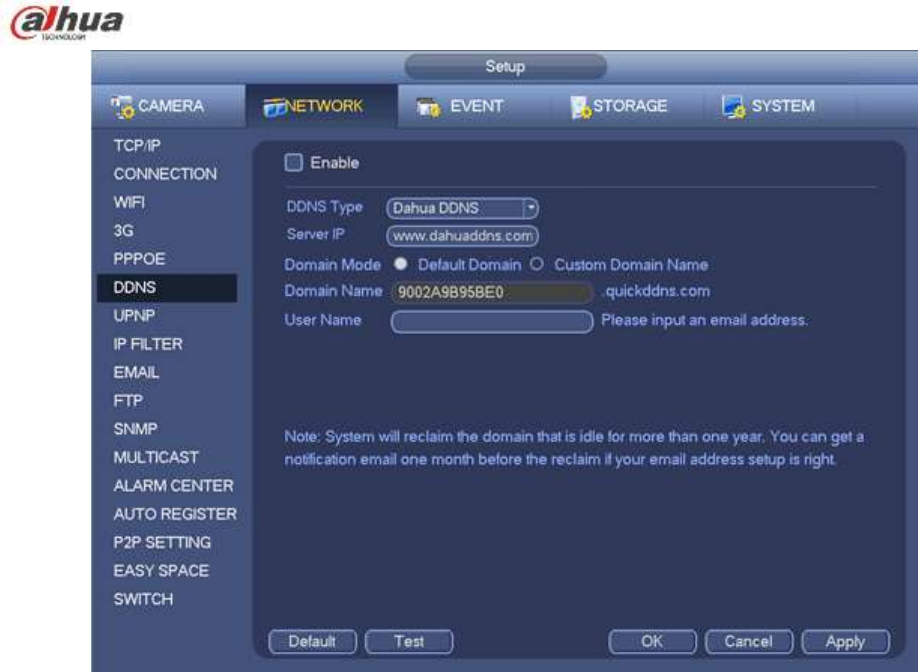Click the Cancel button
Viewport: 918px width, 672px height.
pyautogui.click(x=749, y=642)
